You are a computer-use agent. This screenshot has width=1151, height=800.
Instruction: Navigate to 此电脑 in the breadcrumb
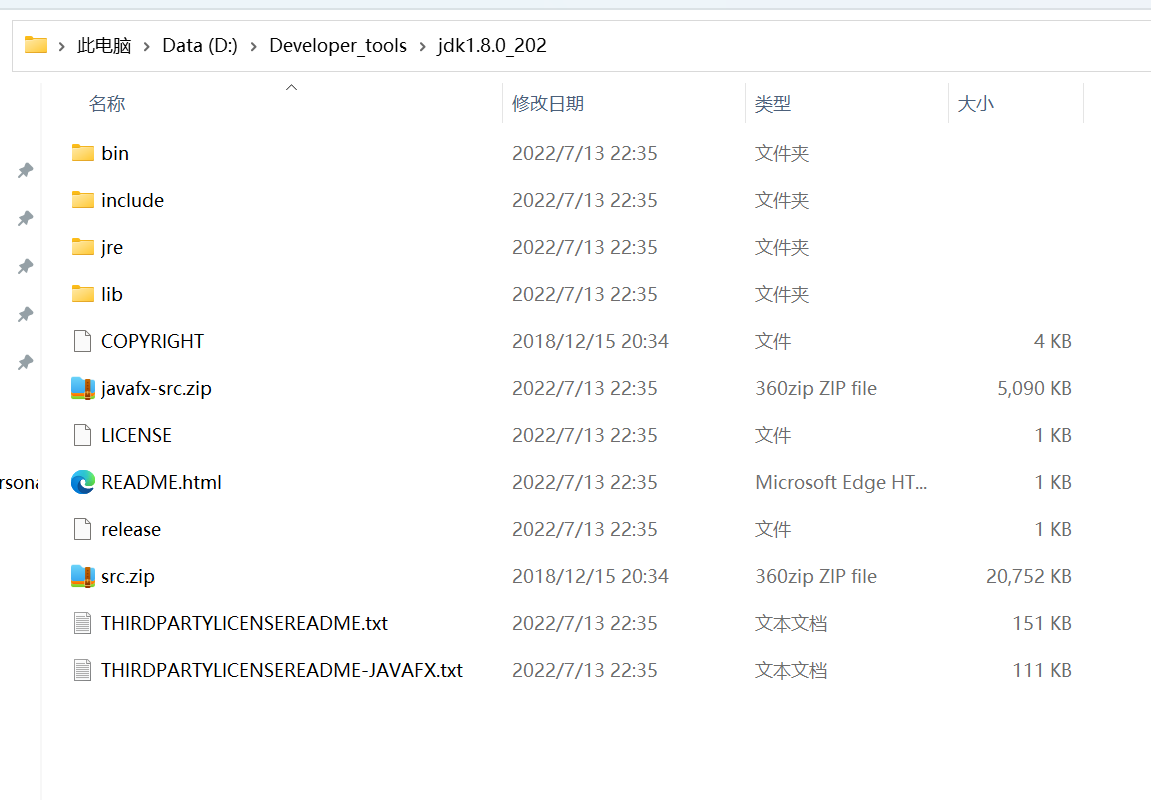pos(104,46)
